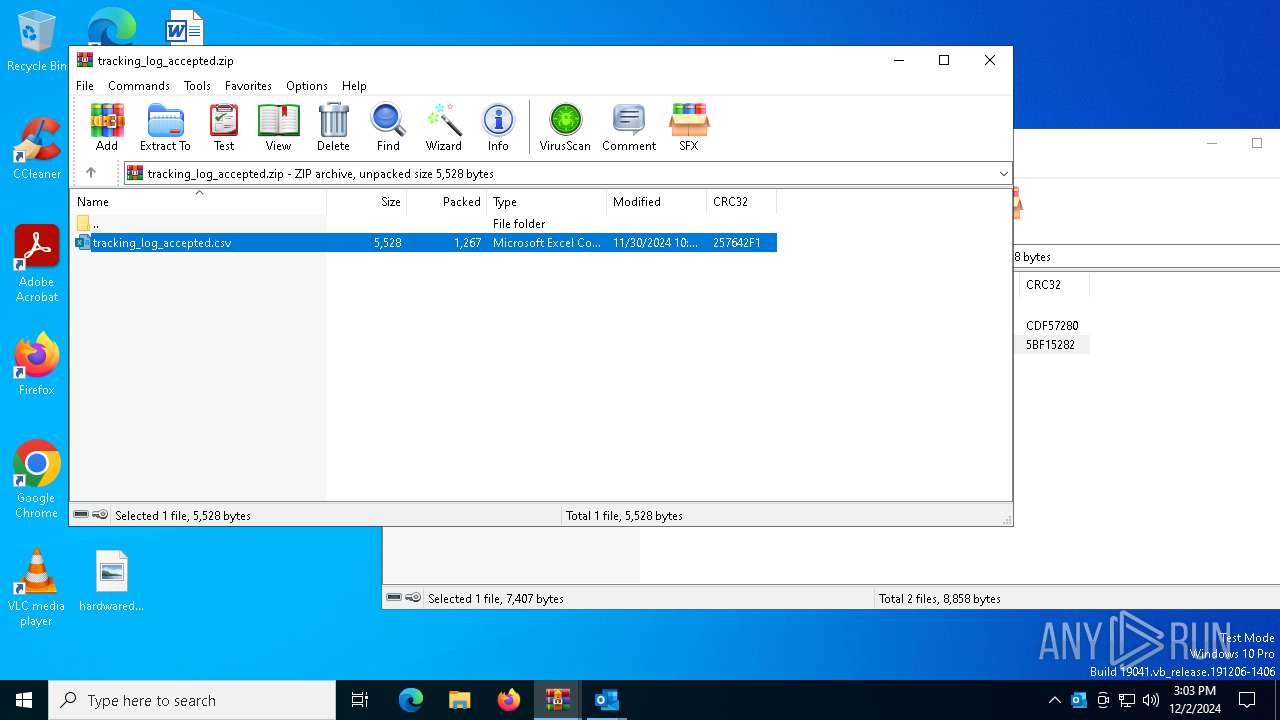Open Microsoft Edge from the taskbar
1280x720 pixels.
click(x=411, y=700)
